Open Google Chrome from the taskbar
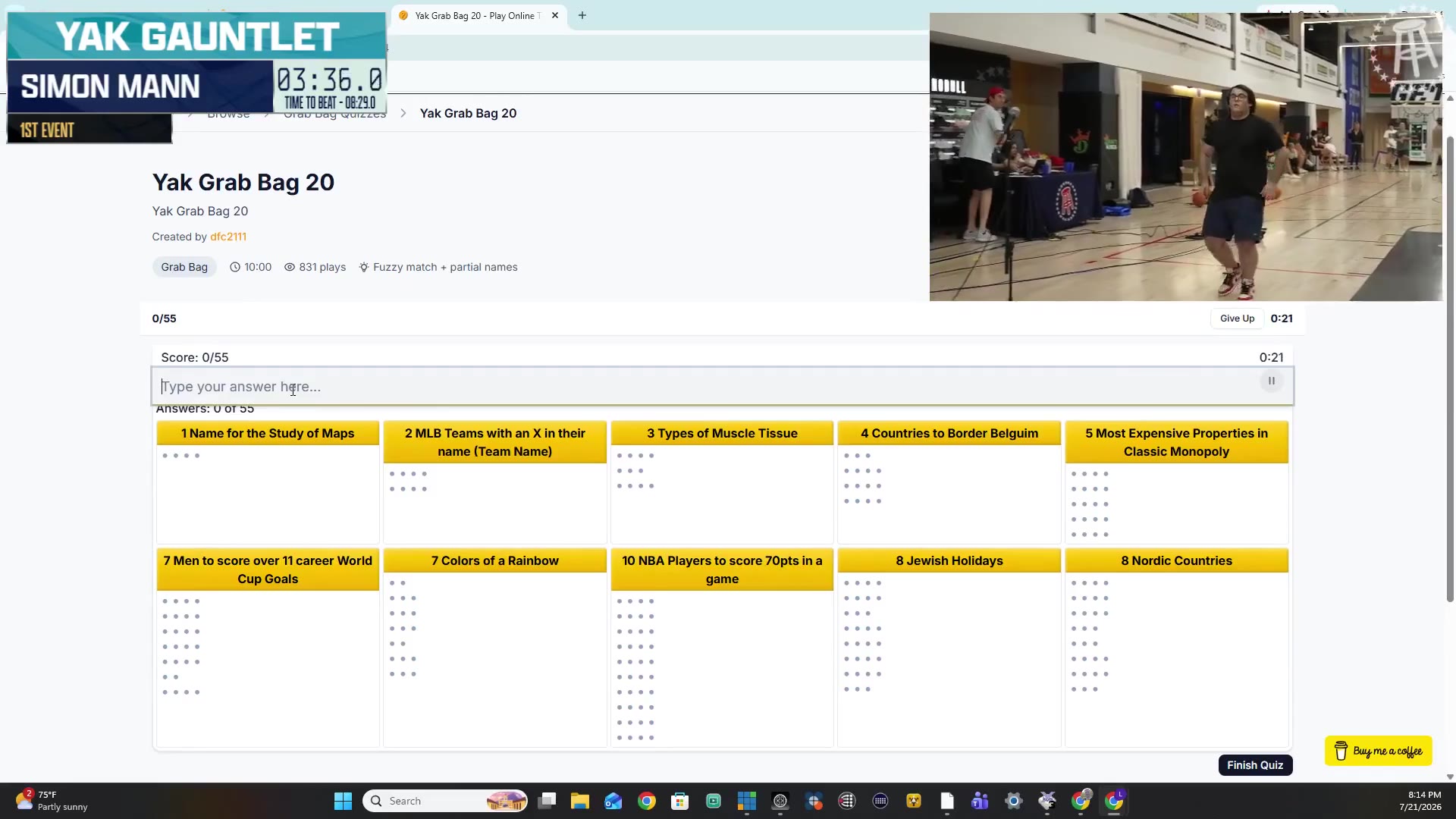Screen dimensions: 1456x819 647,801
